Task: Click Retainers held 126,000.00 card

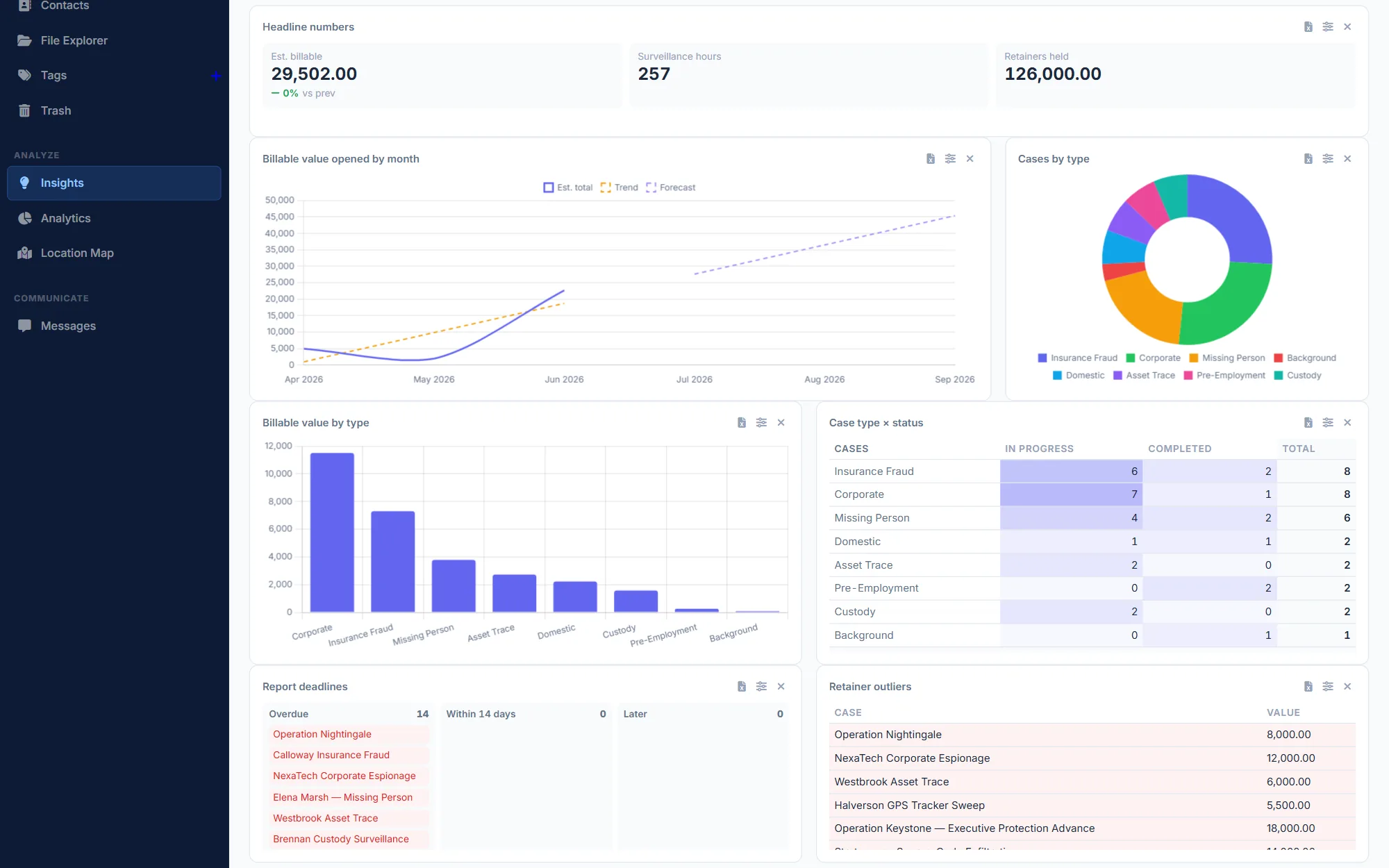Action: [x=1175, y=75]
